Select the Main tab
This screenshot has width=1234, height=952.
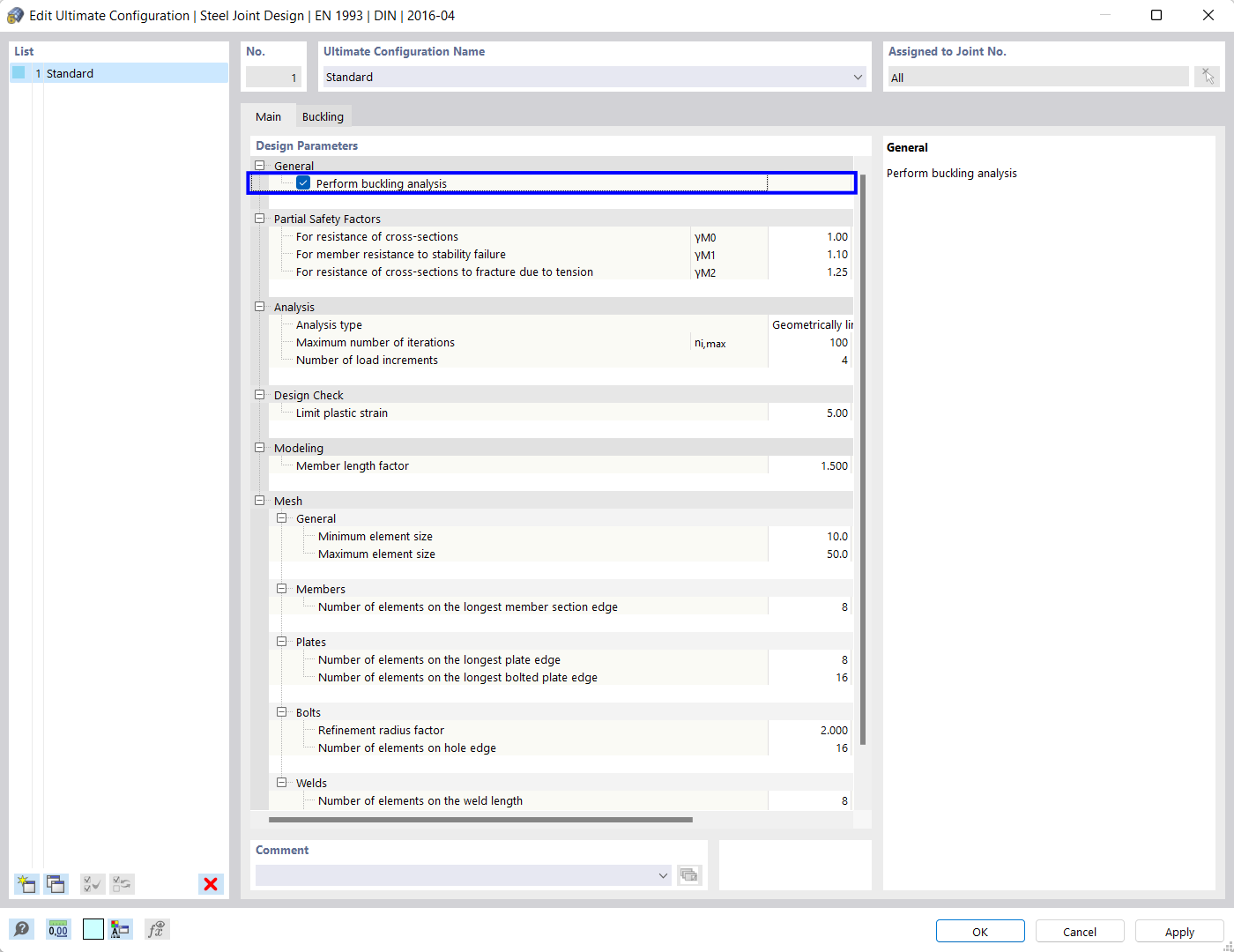tap(268, 115)
